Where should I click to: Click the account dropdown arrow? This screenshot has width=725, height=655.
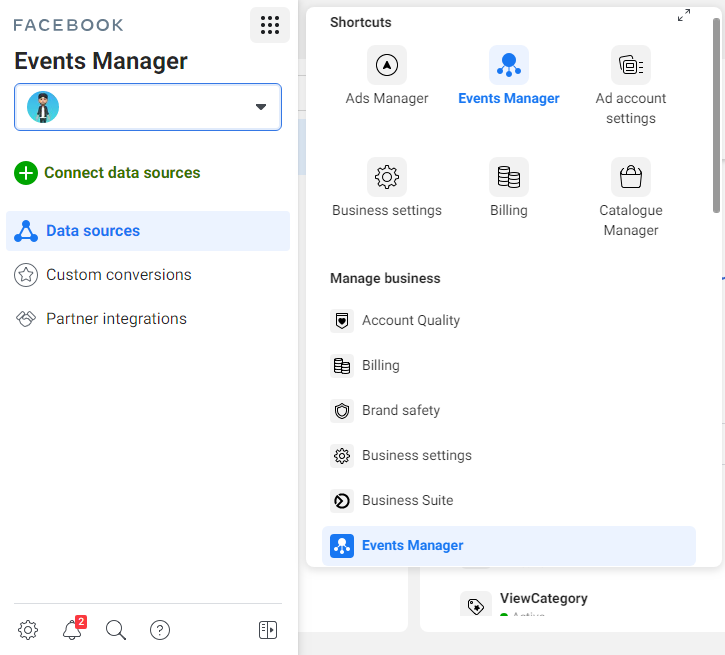coord(261,107)
